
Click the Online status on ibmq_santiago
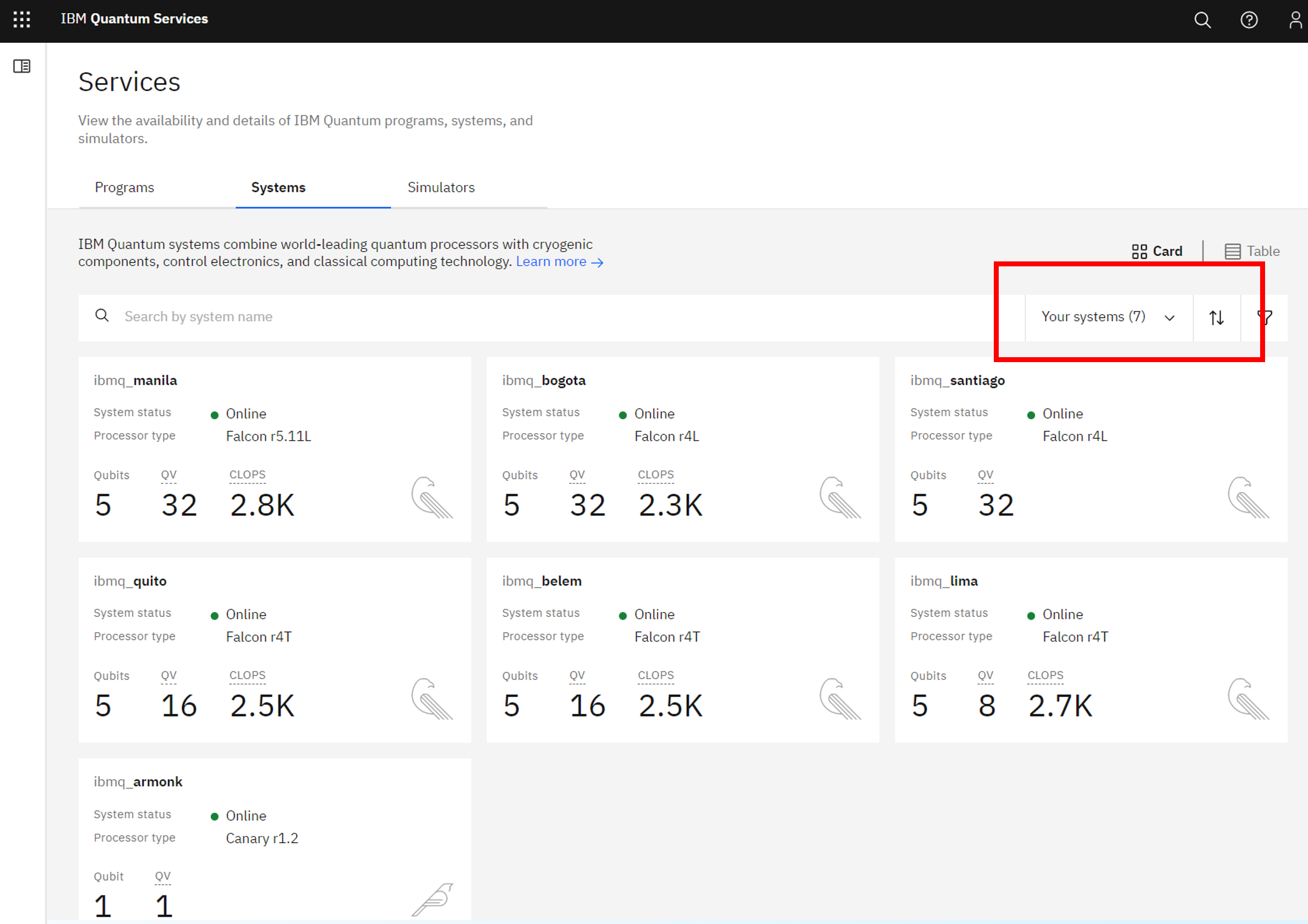tap(1063, 414)
